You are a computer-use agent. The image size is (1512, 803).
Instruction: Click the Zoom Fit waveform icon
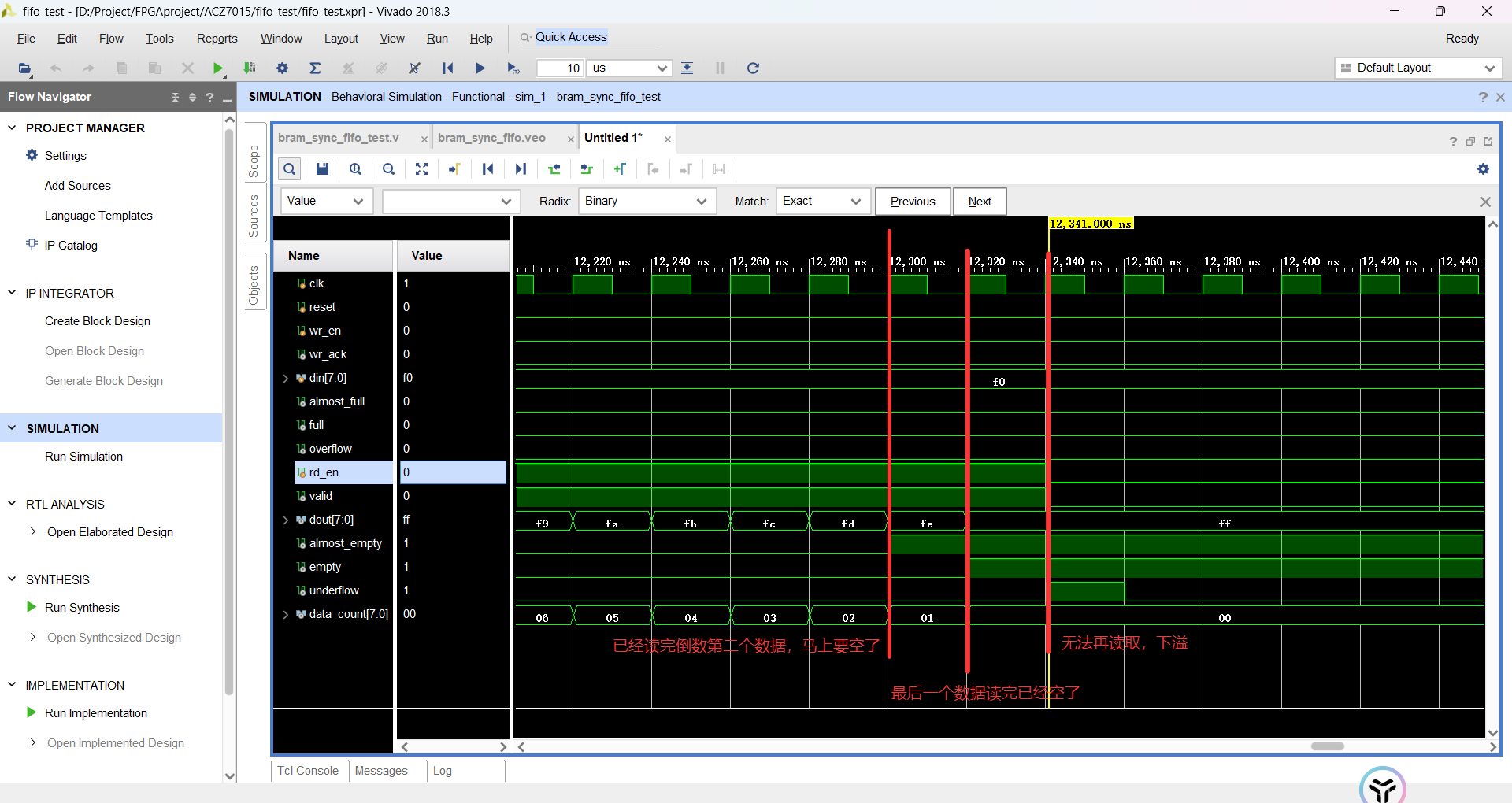coord(422,168)
